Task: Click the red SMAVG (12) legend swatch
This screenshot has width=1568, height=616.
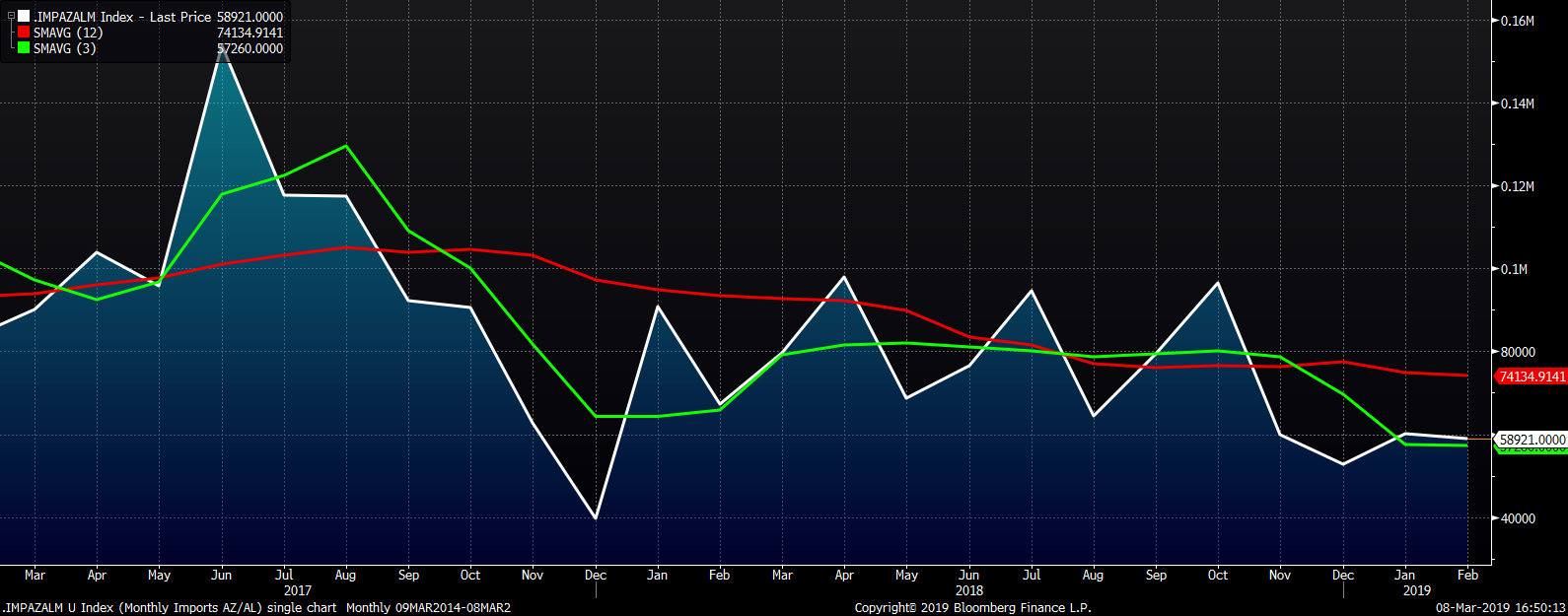Action: click(24, 33)
